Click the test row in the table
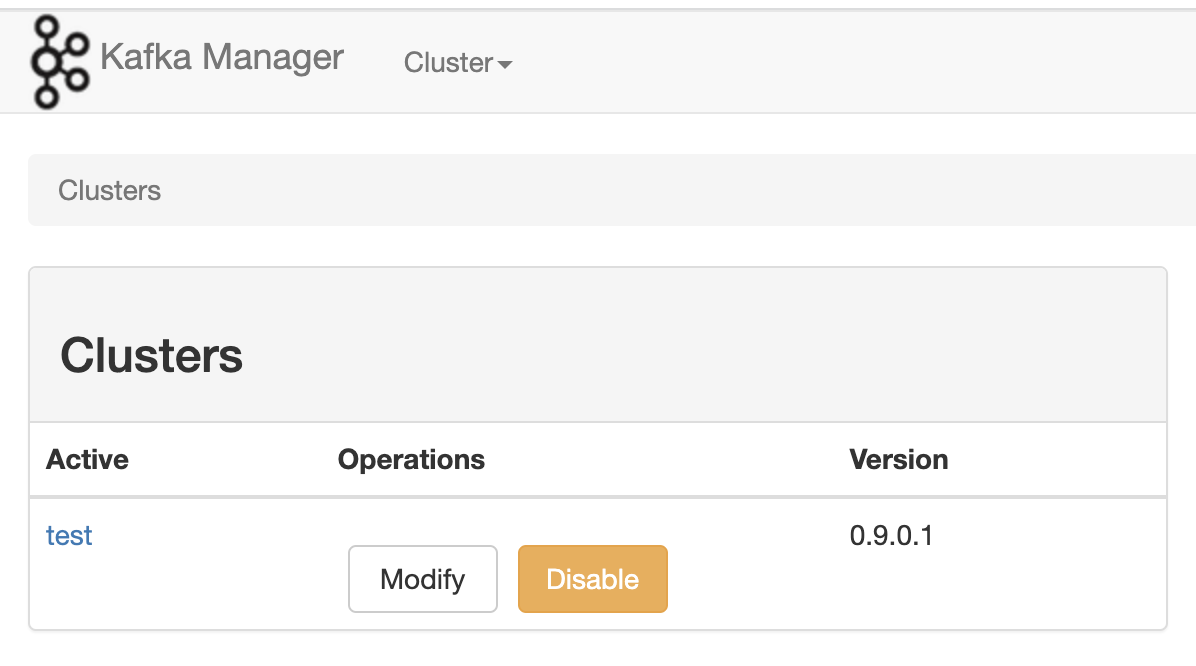 (68, 535)
